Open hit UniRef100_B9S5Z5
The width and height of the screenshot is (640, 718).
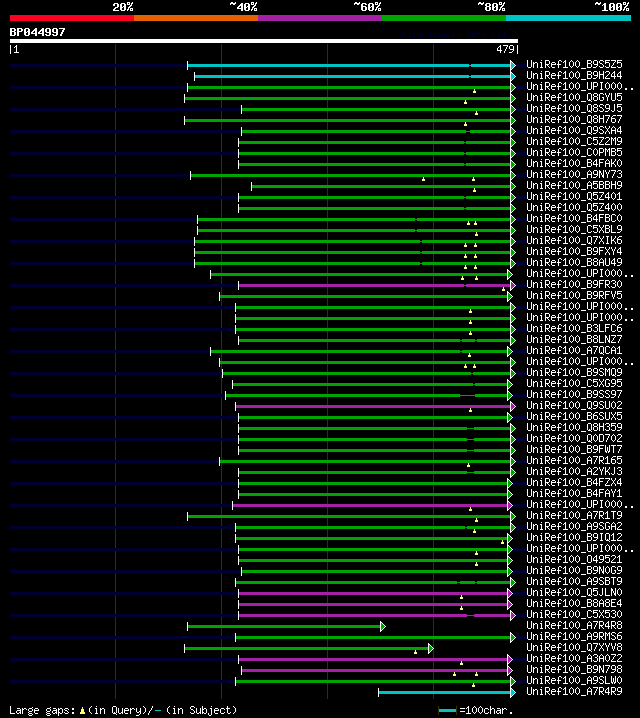point(574,65)
